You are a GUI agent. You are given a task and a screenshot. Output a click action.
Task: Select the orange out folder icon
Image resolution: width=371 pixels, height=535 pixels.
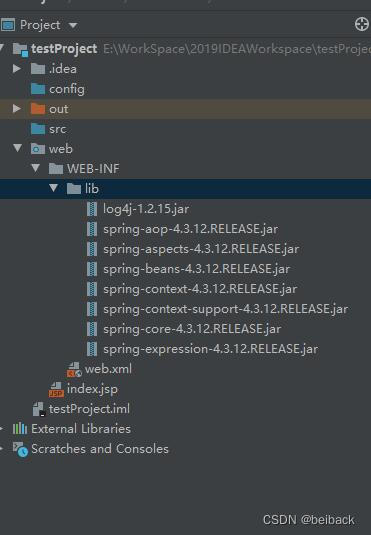pyautogui.click(x=38, y=109)
